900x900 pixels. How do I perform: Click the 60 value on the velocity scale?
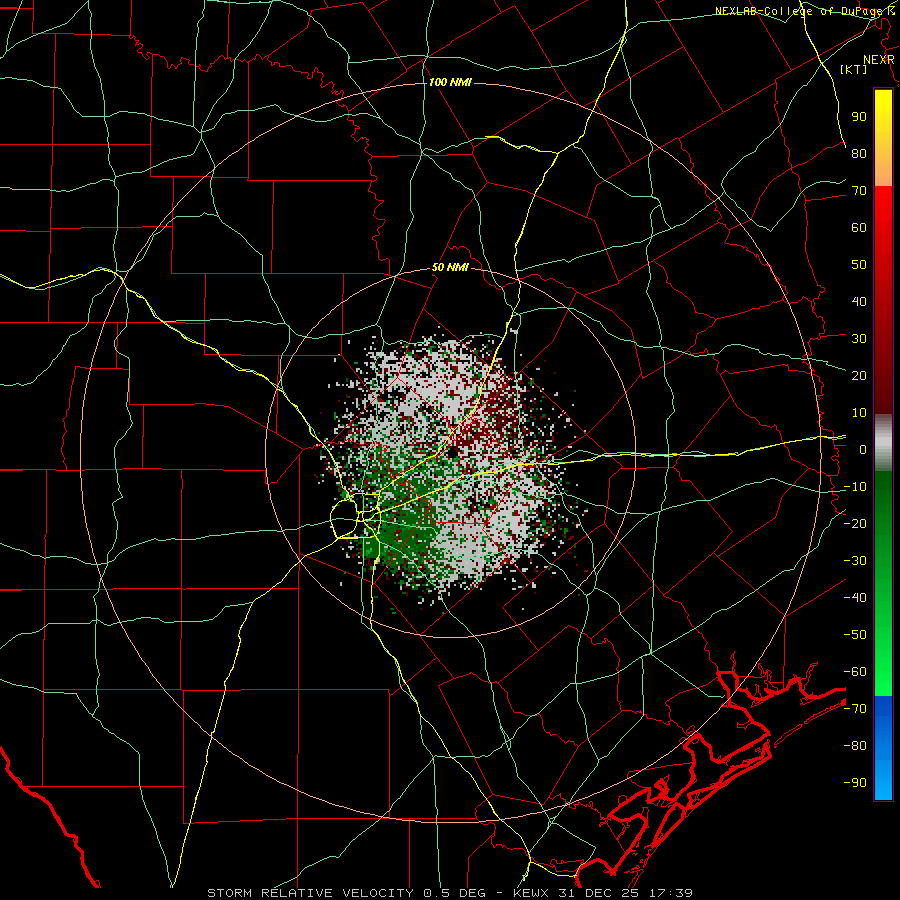(x=859, y=227)
